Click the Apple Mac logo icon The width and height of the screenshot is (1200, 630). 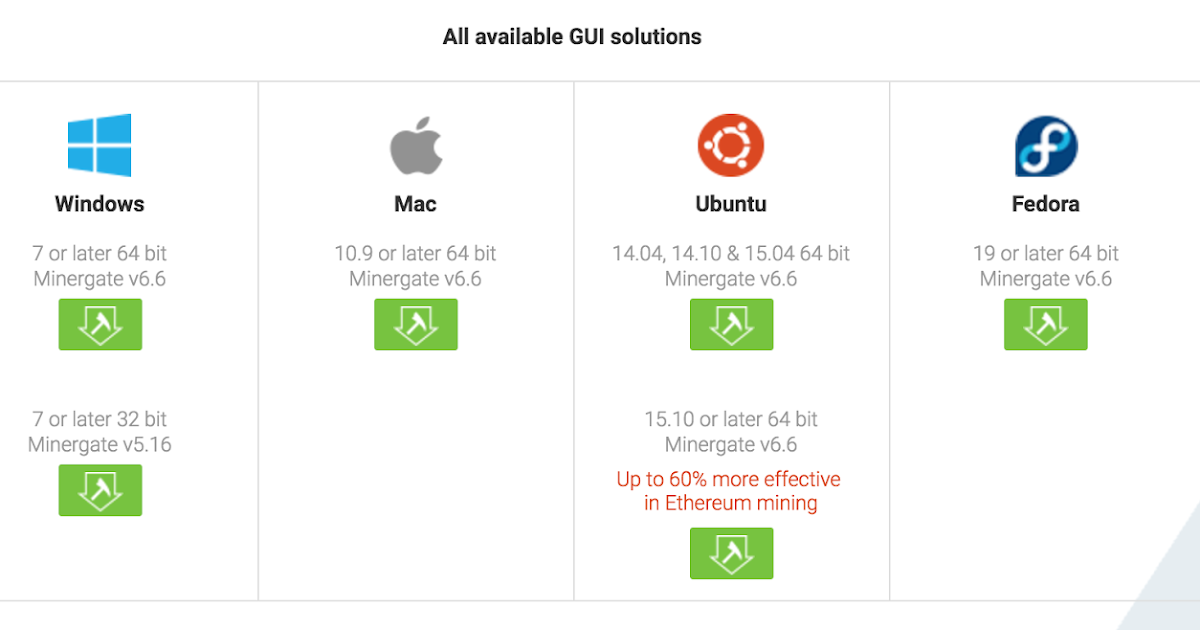point(415,145)
